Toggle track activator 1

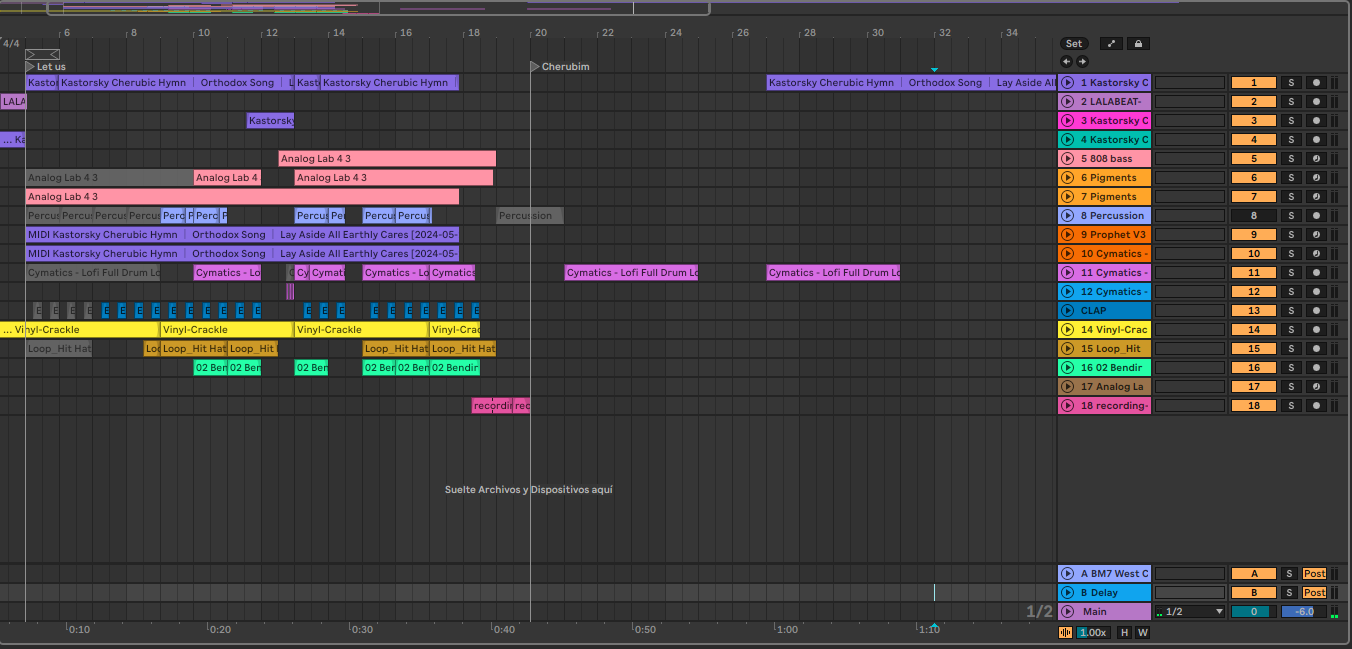pyautogui.click(x=1253, y=83)
